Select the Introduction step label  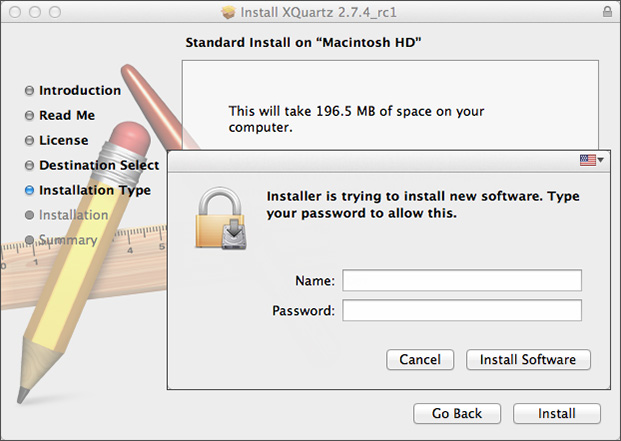pyautogui.click(x=80, y=91)
